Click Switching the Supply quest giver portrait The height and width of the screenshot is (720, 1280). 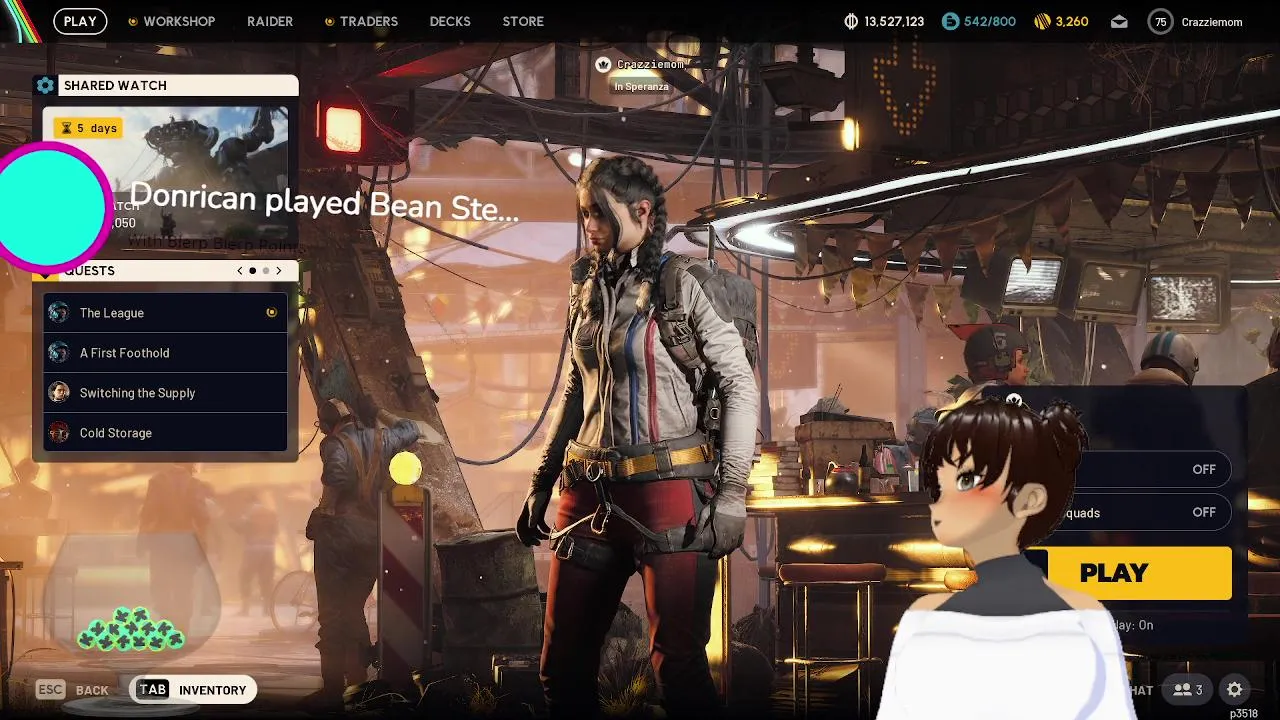point(59,393)
